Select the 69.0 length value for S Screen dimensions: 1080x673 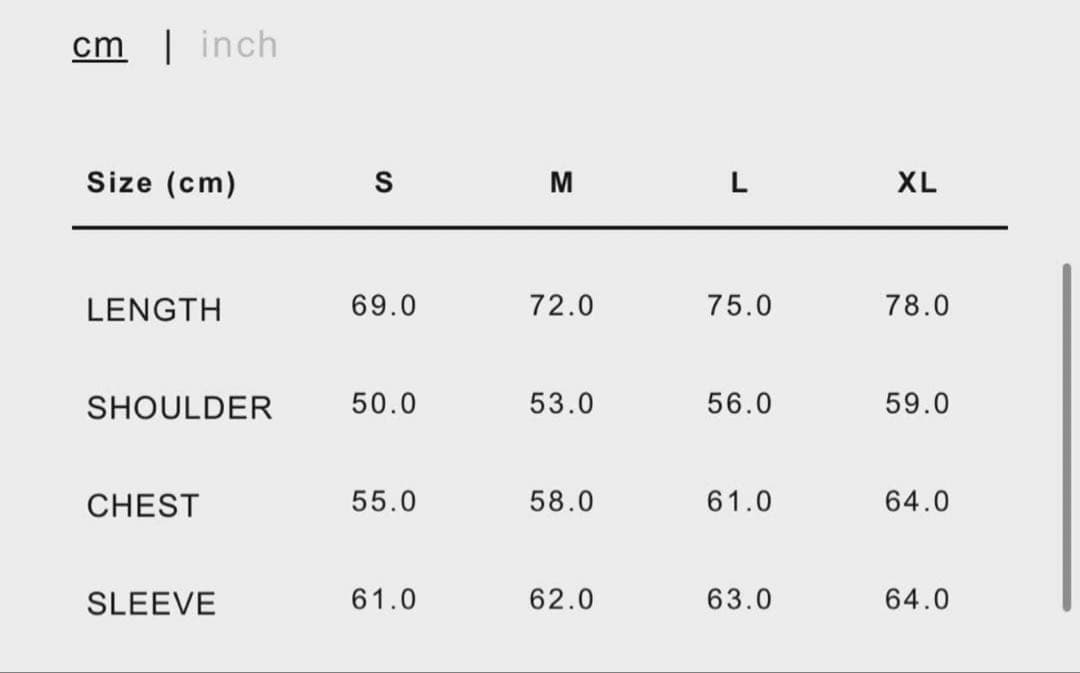383,305
